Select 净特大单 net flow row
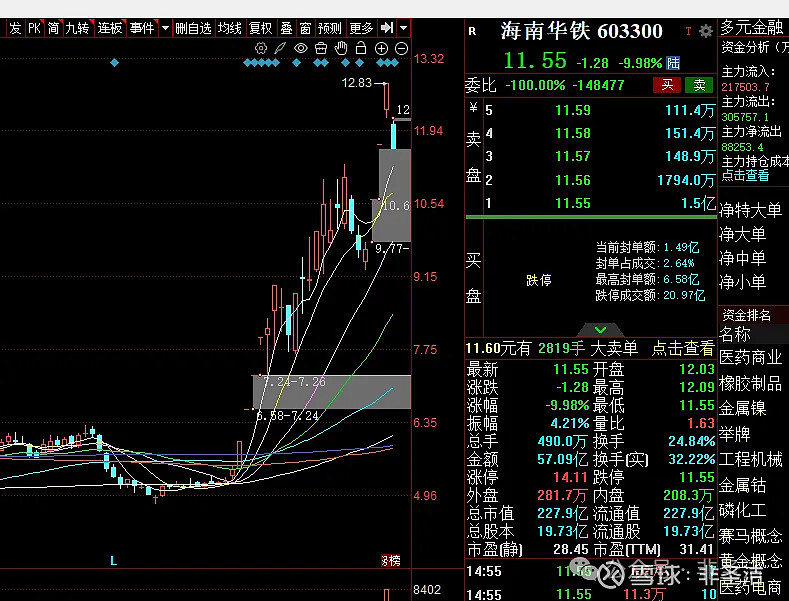This screenshot has height=601, width=789. click(750, 210)
